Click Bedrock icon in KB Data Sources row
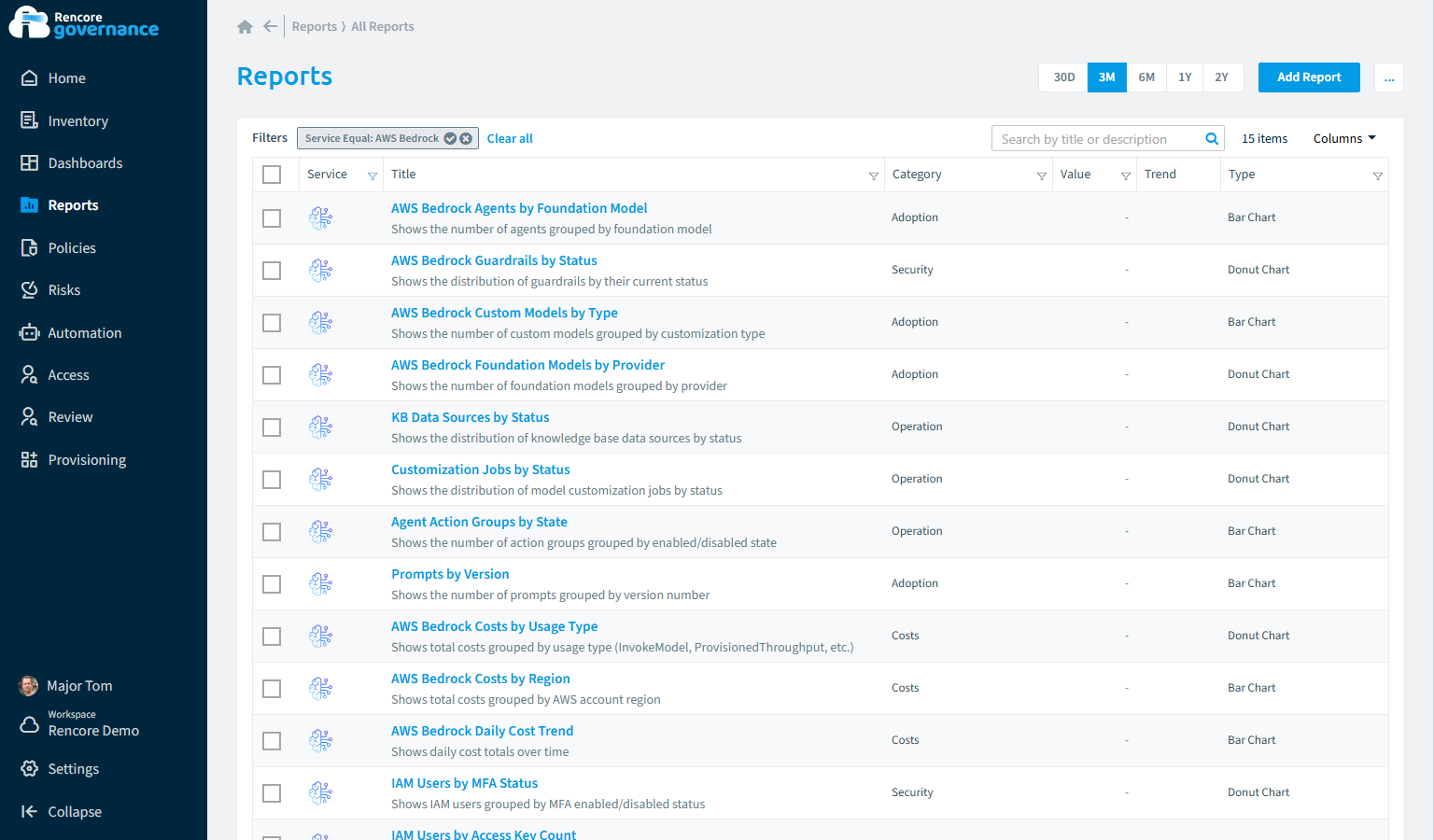Screen dimensions: 1434x840 tap(321, 427)
